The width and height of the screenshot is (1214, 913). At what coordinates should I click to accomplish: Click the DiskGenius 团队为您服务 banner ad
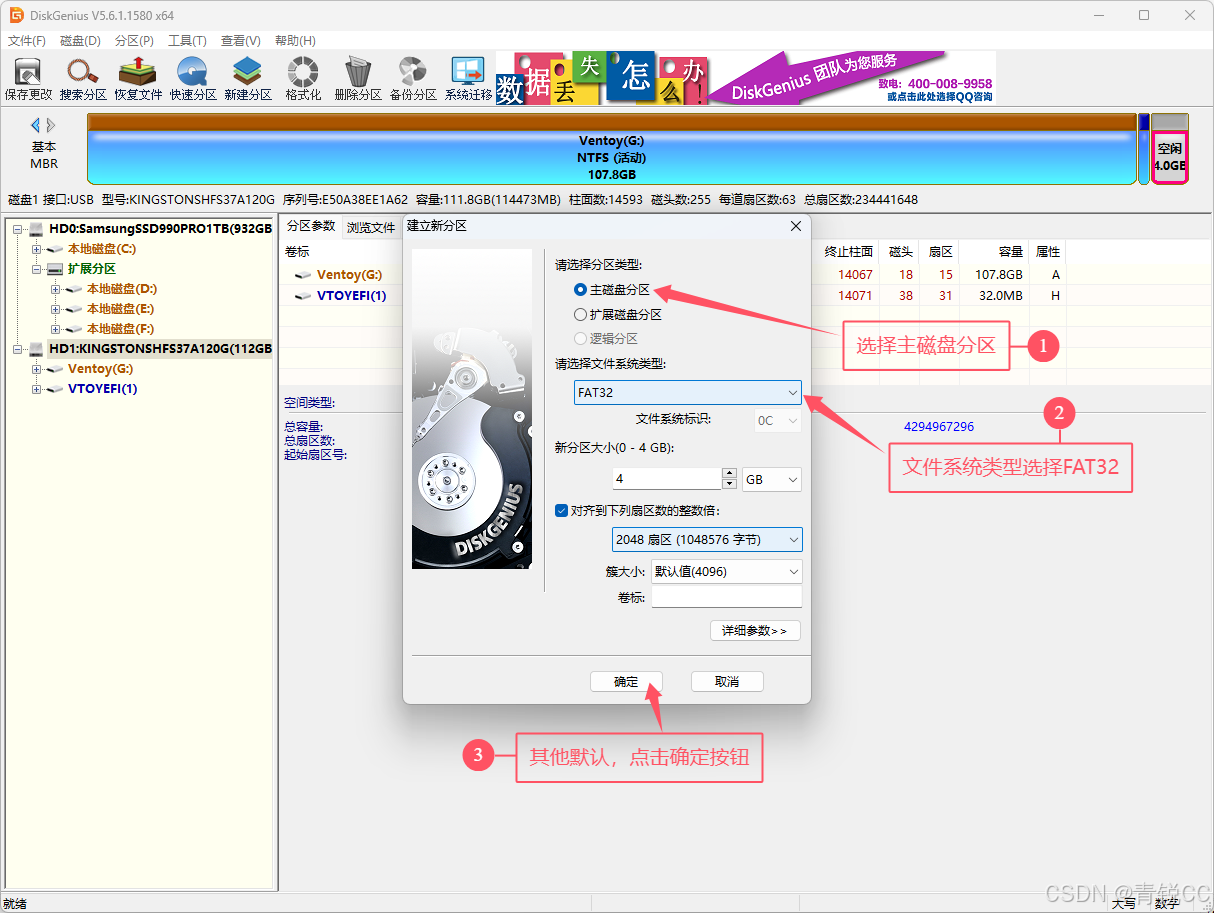tap(746, 77)
